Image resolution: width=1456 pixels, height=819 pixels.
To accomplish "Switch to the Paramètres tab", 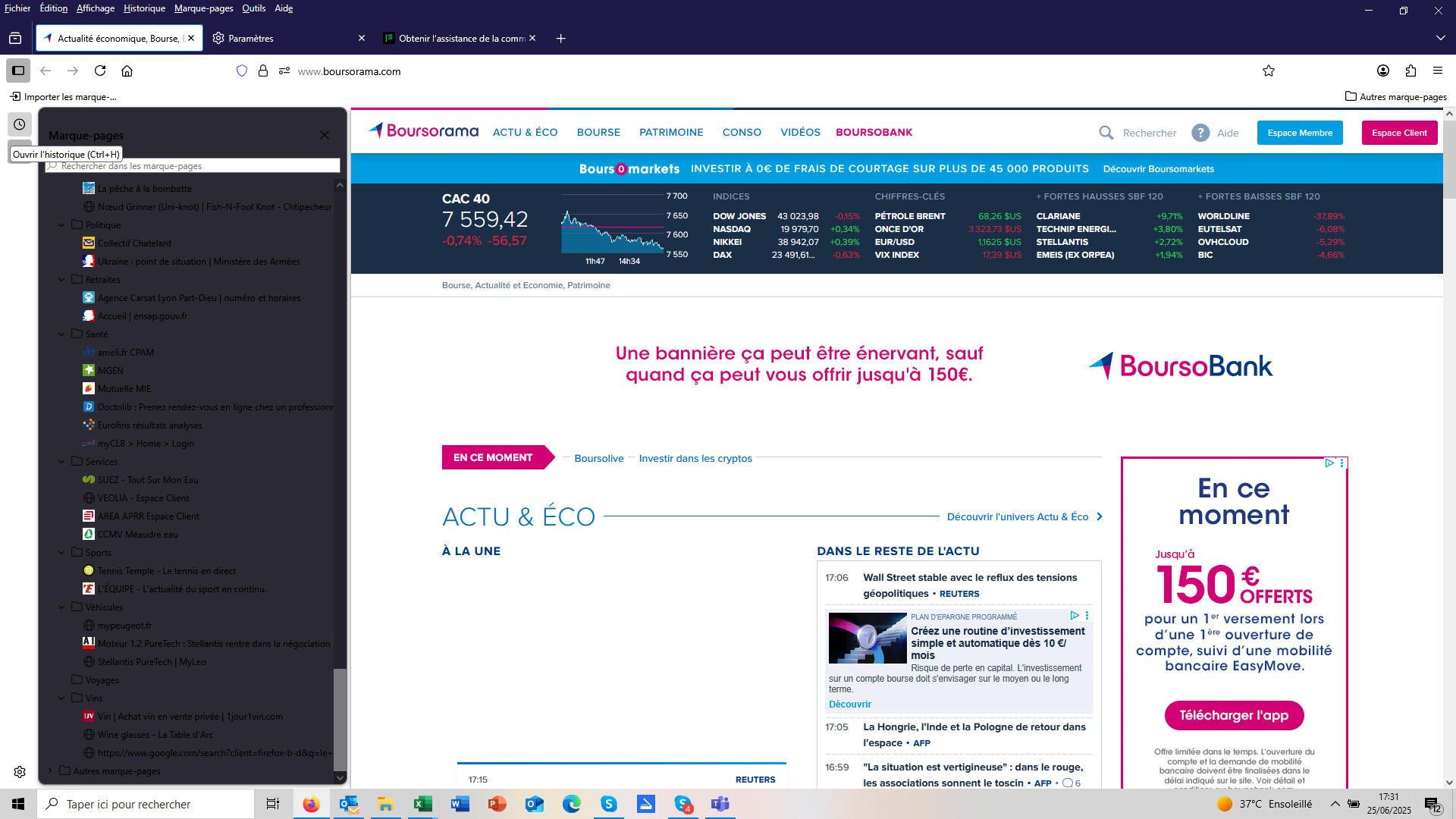I will 288,38.
